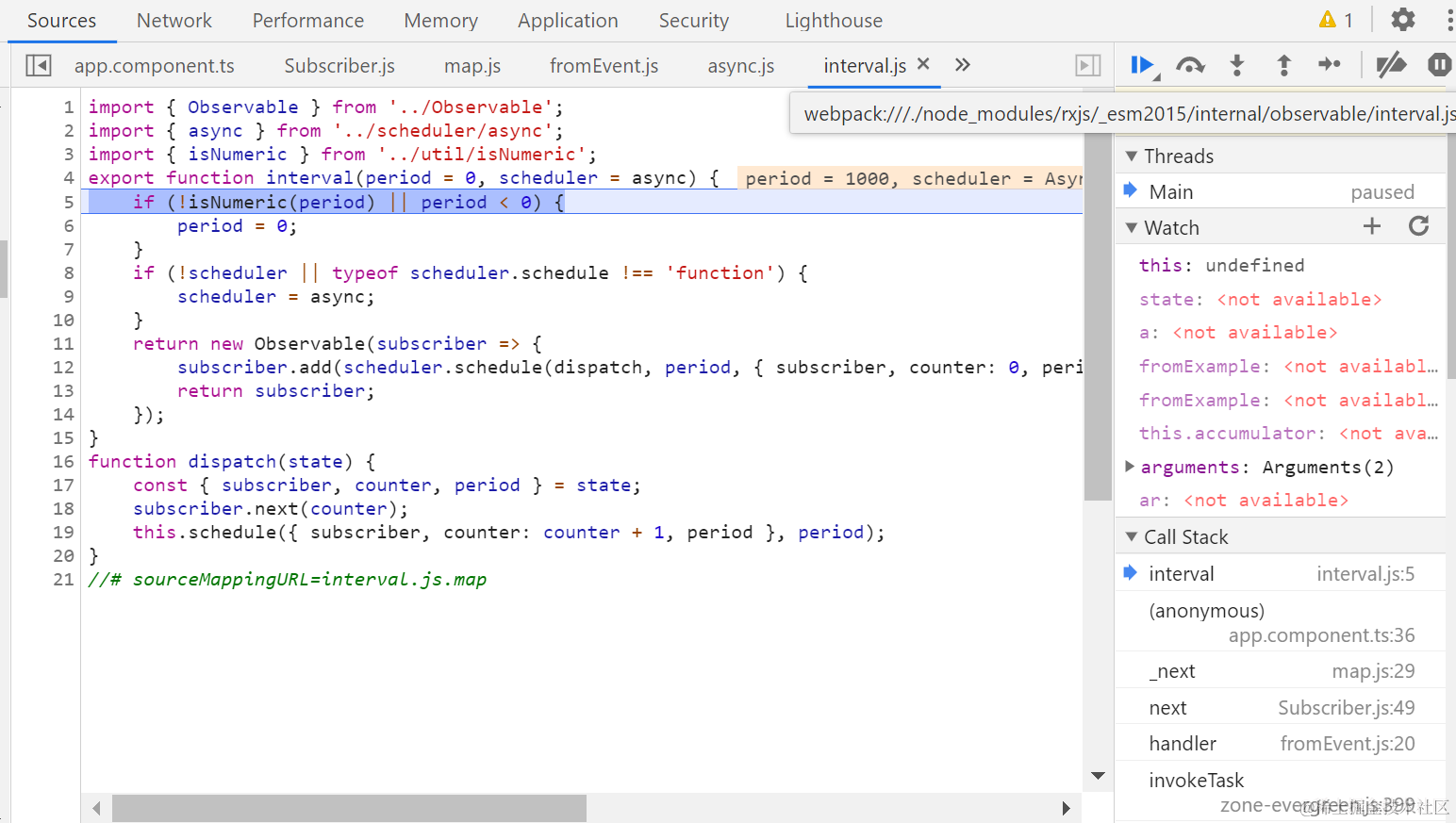The width and height of the screenshot is (1456, 823).
Task: Toggle the debugger sidebar pane
Action: (1088, 65)
